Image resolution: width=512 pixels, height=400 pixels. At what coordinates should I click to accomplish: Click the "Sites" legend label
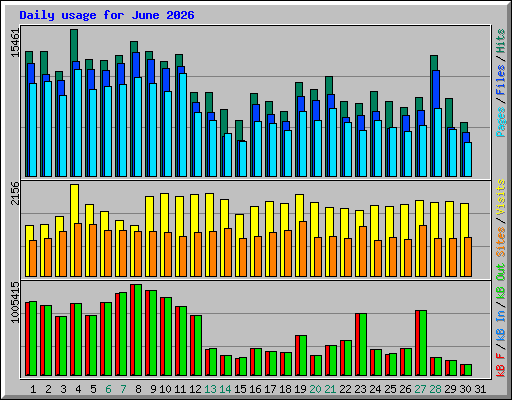pyautogui.click(x=501, y=242)
